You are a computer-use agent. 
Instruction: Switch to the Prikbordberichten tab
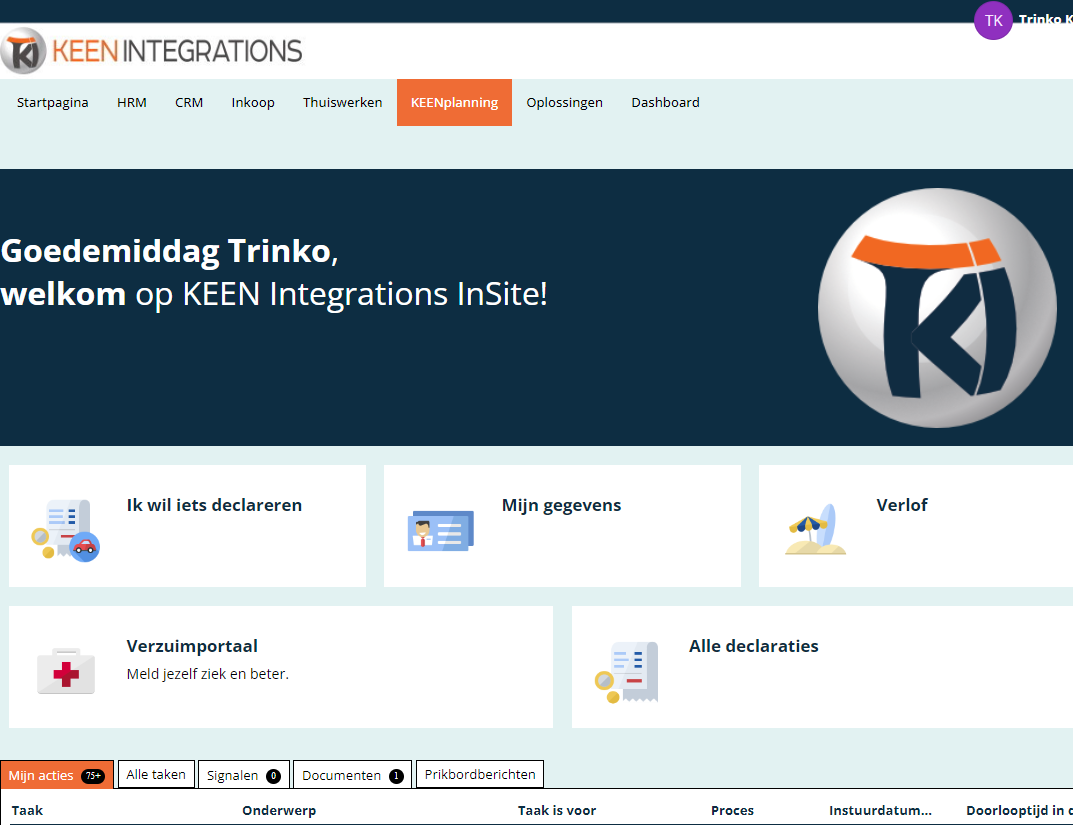pyautogui.click(x=480, y=774)
